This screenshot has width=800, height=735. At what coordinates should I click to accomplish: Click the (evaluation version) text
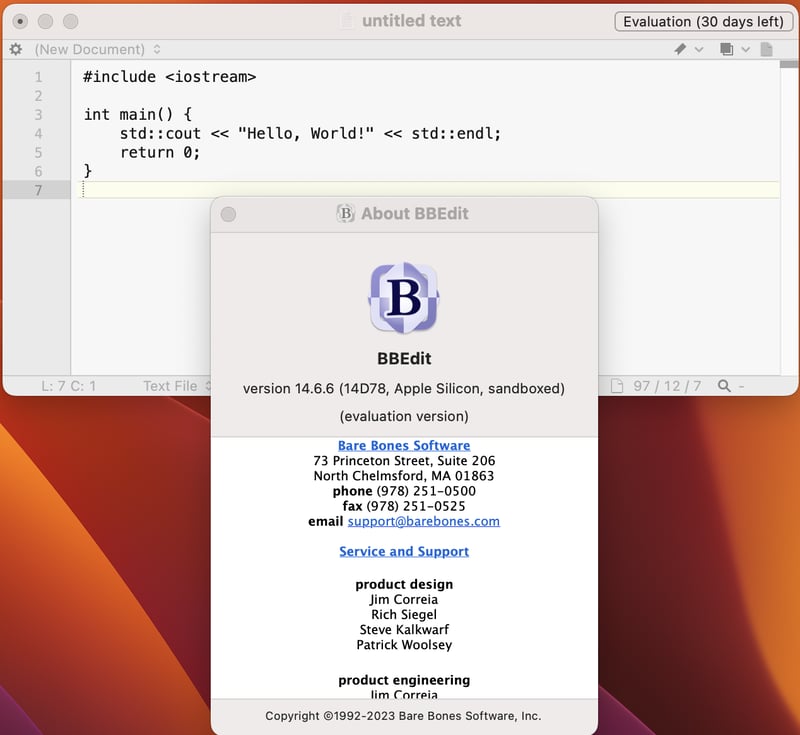coord(404,416)
